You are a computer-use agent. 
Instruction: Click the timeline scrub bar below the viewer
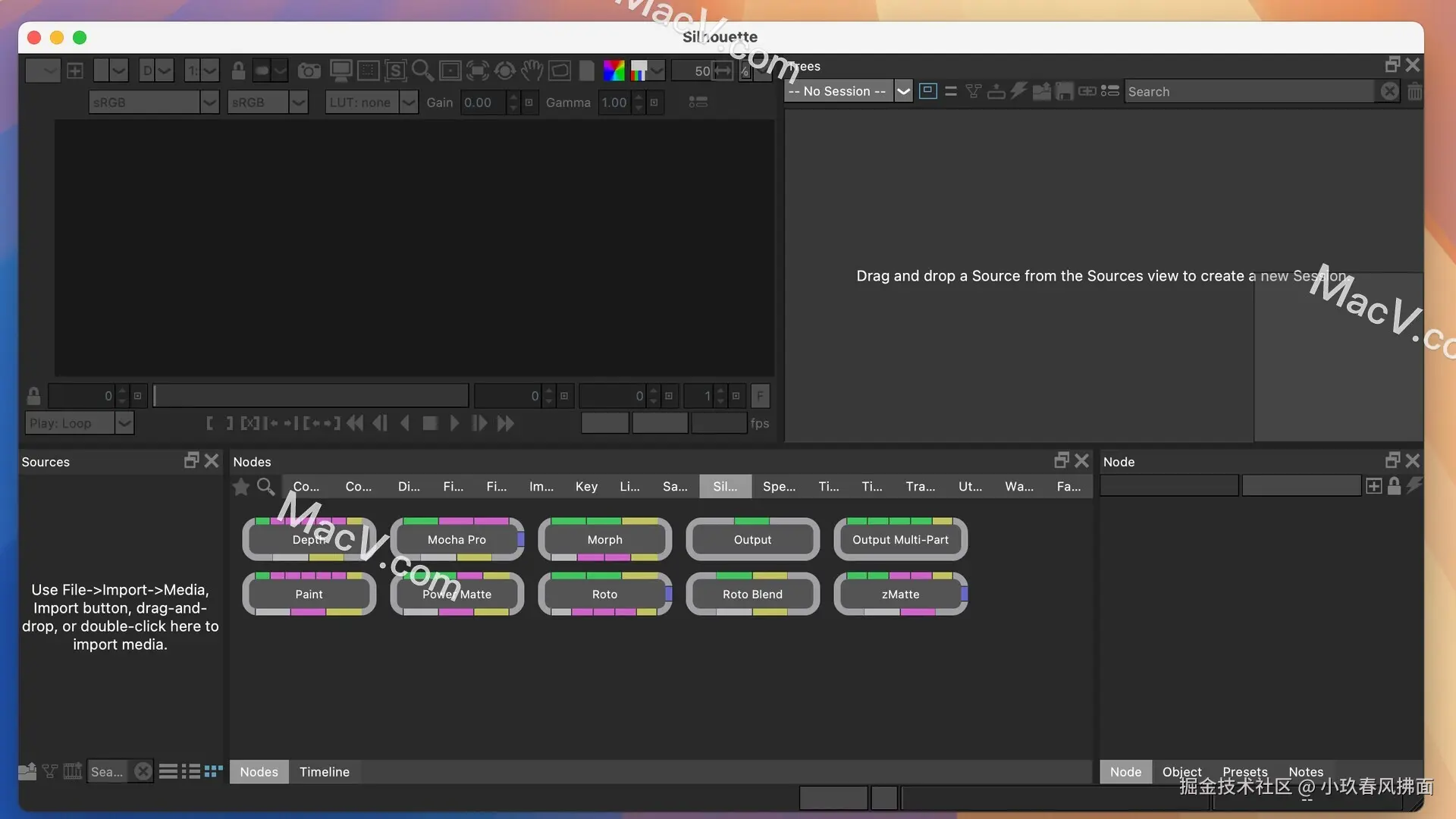[311, 396]
